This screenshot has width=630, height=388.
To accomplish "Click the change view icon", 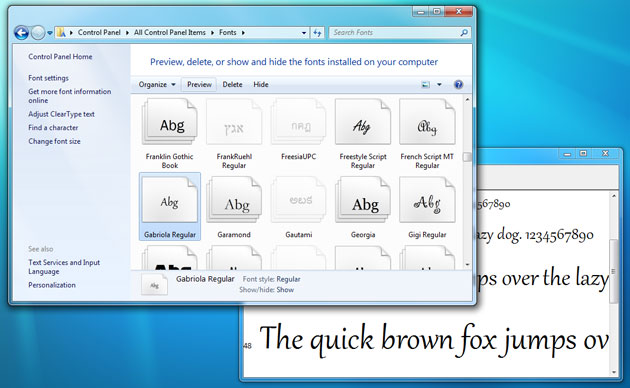I will point(425,84).
